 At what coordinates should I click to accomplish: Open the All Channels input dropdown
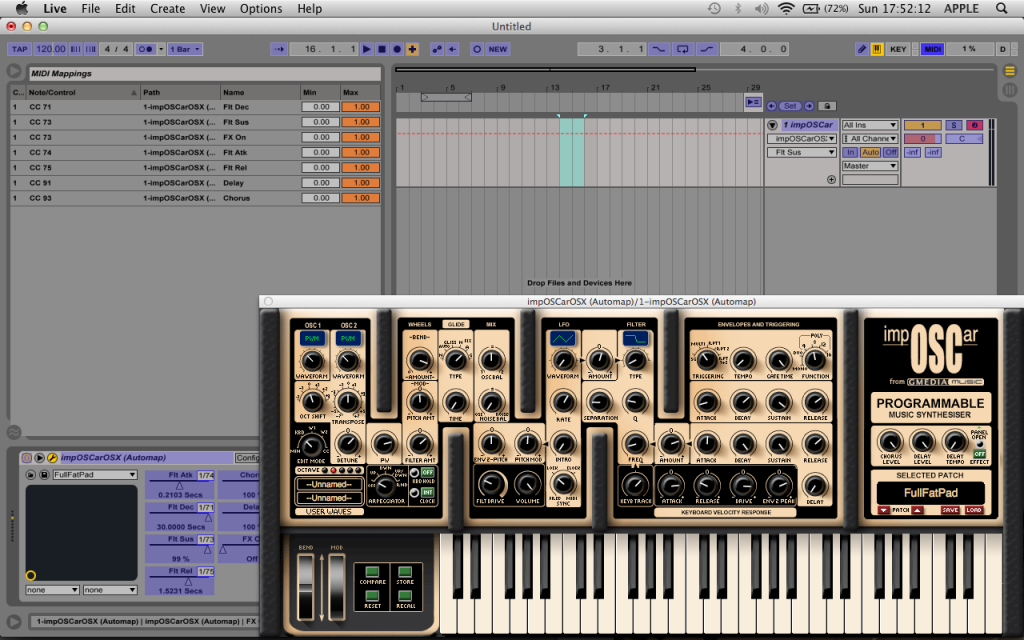pyautogui.click(x=870, y=138)
